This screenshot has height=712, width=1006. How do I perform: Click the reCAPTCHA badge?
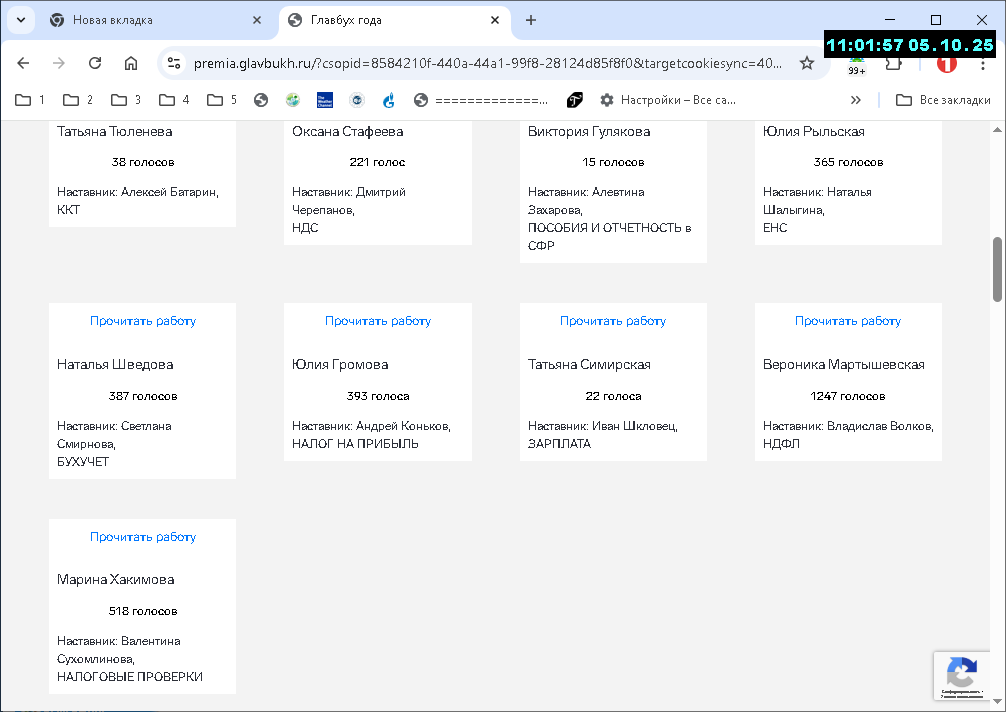click(961, 676)
